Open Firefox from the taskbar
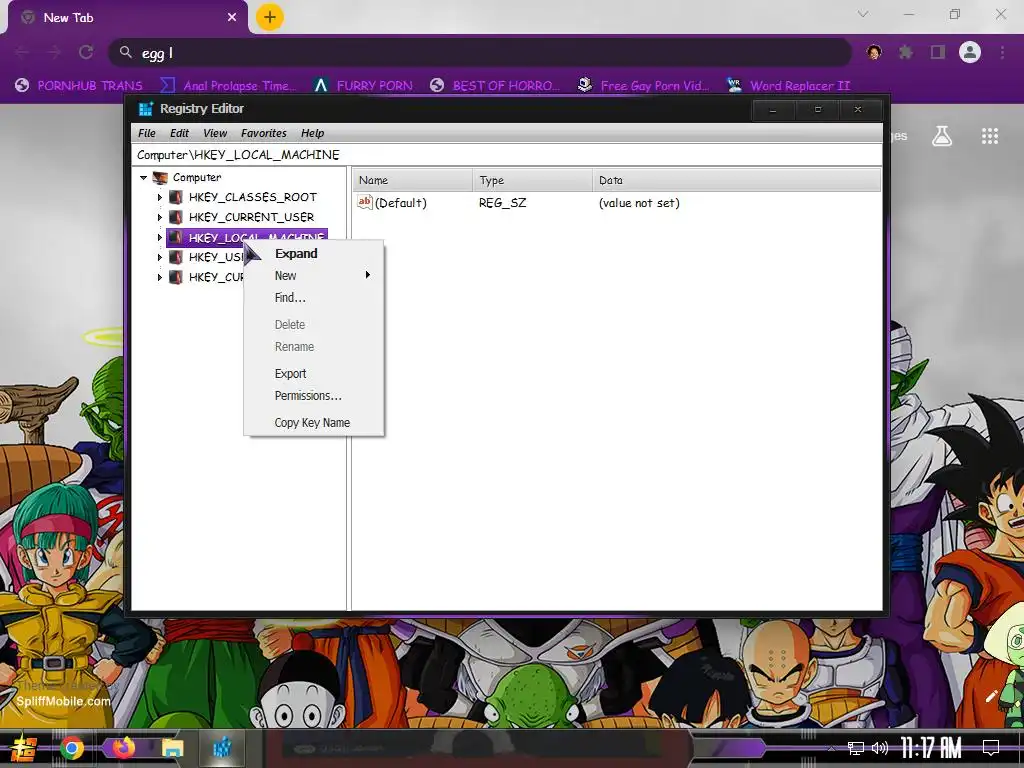This screenshot has width=1024, height=768. [x=122, y=746]
